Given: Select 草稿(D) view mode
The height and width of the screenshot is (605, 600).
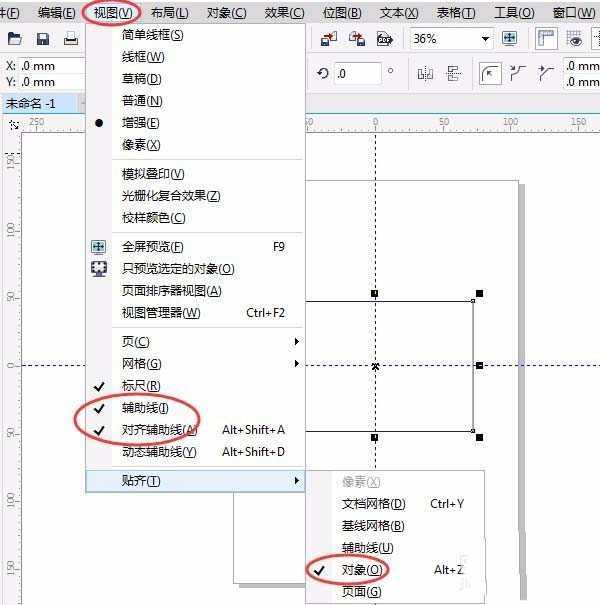Looking at the screenshot, I should pyautogui.click(x=196, y=79).
